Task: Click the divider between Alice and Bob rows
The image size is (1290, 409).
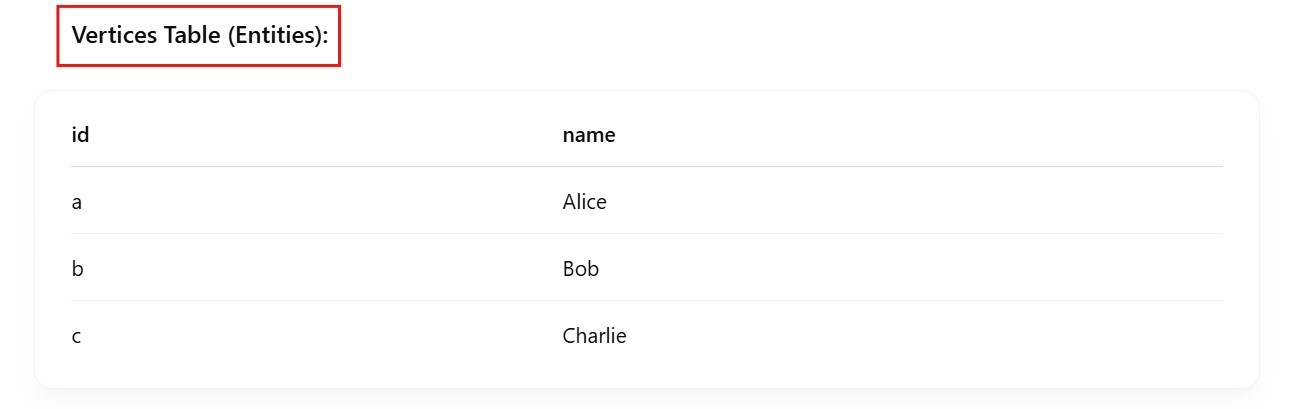Action: [646, 234]
